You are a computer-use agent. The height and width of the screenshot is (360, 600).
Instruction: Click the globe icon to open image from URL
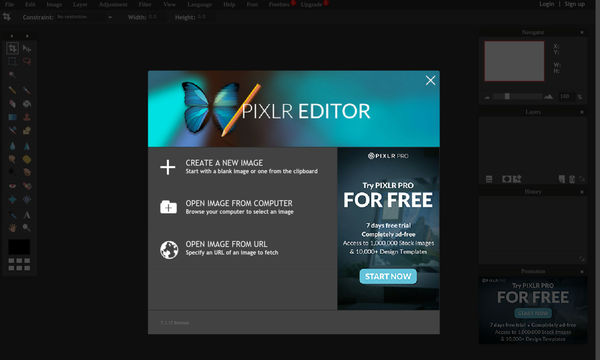(x=169, y=250)
